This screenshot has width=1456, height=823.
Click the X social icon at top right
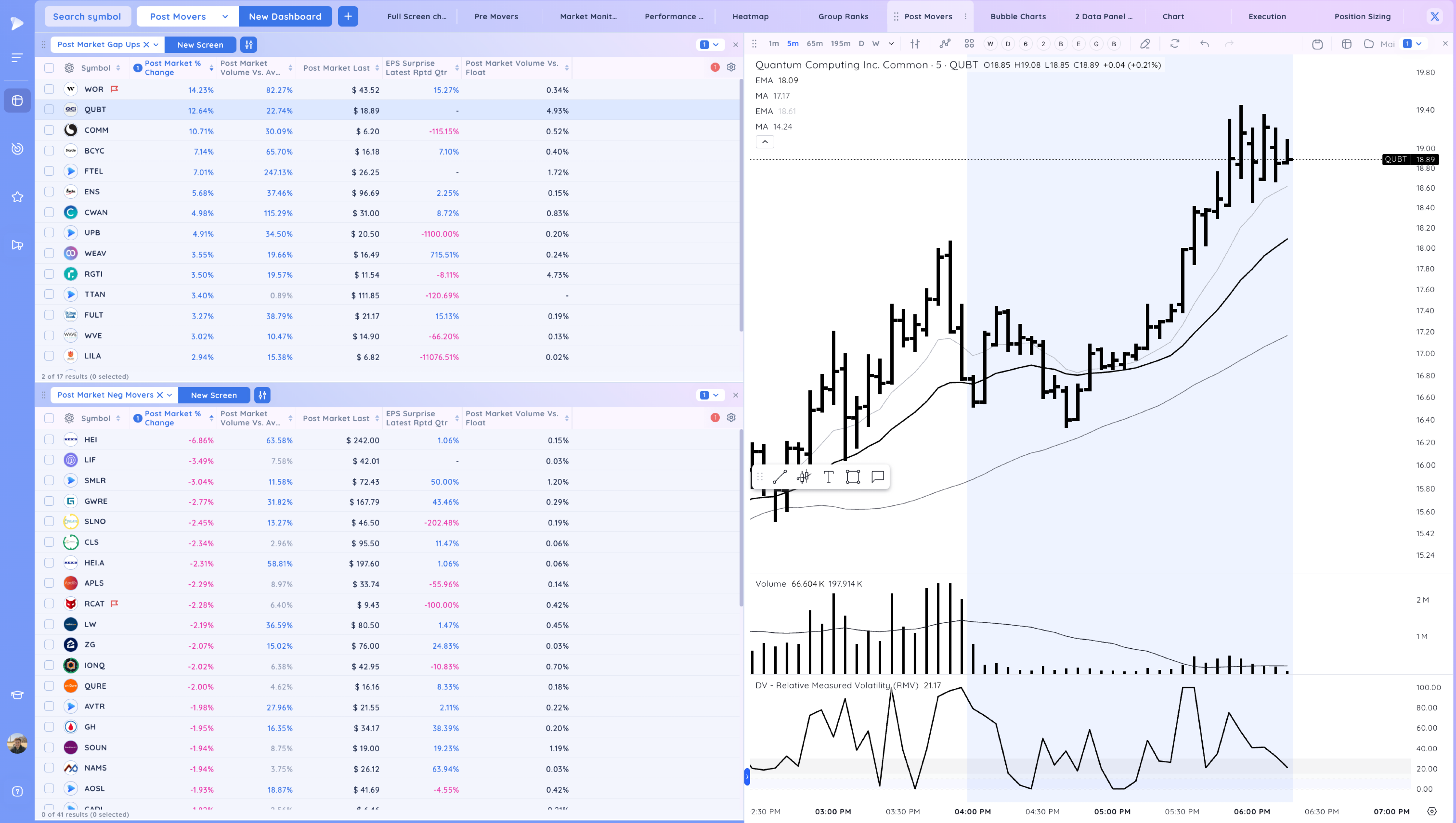click(x=1435, y=16)
